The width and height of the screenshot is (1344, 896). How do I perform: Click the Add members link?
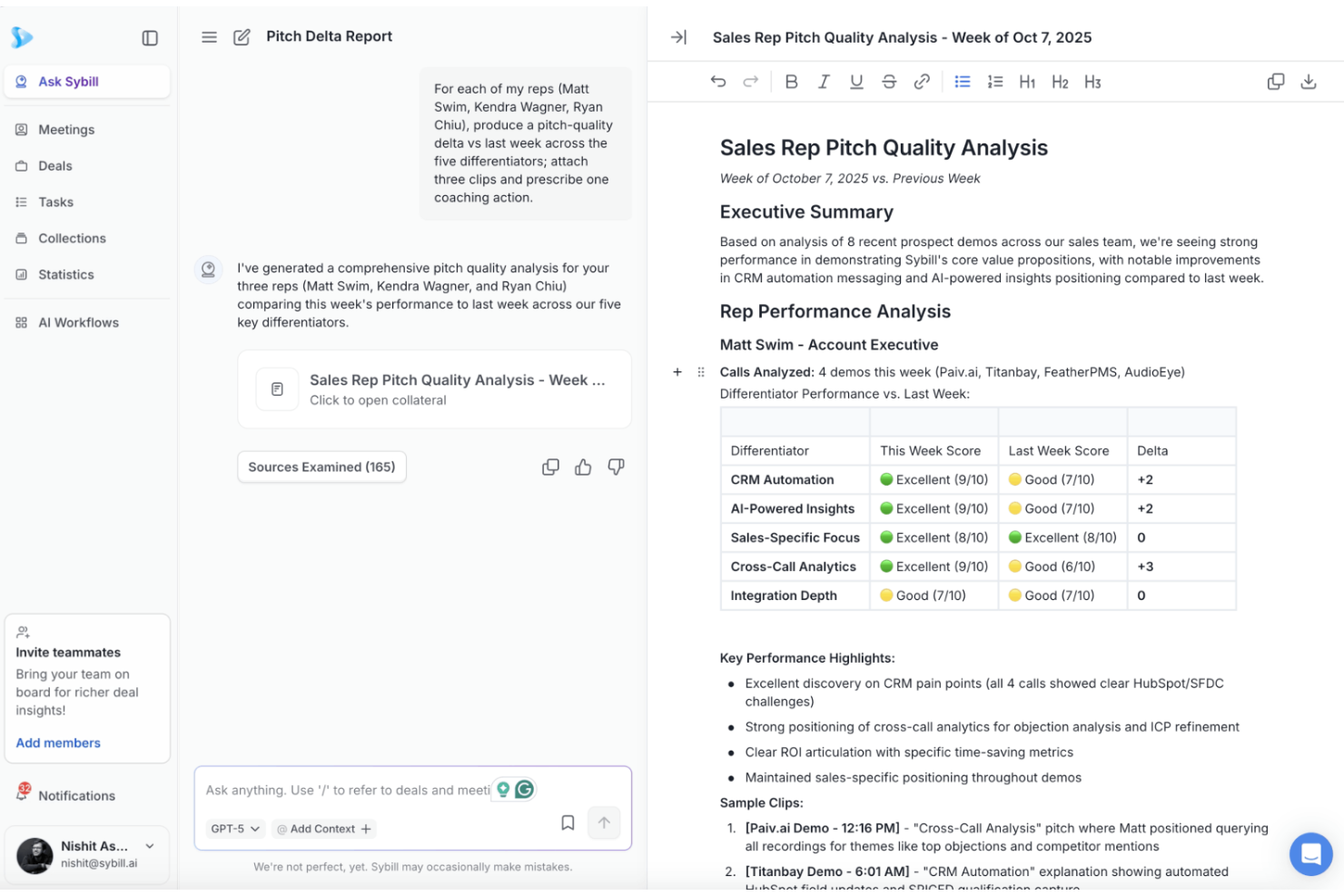click(x=57, y=743)
